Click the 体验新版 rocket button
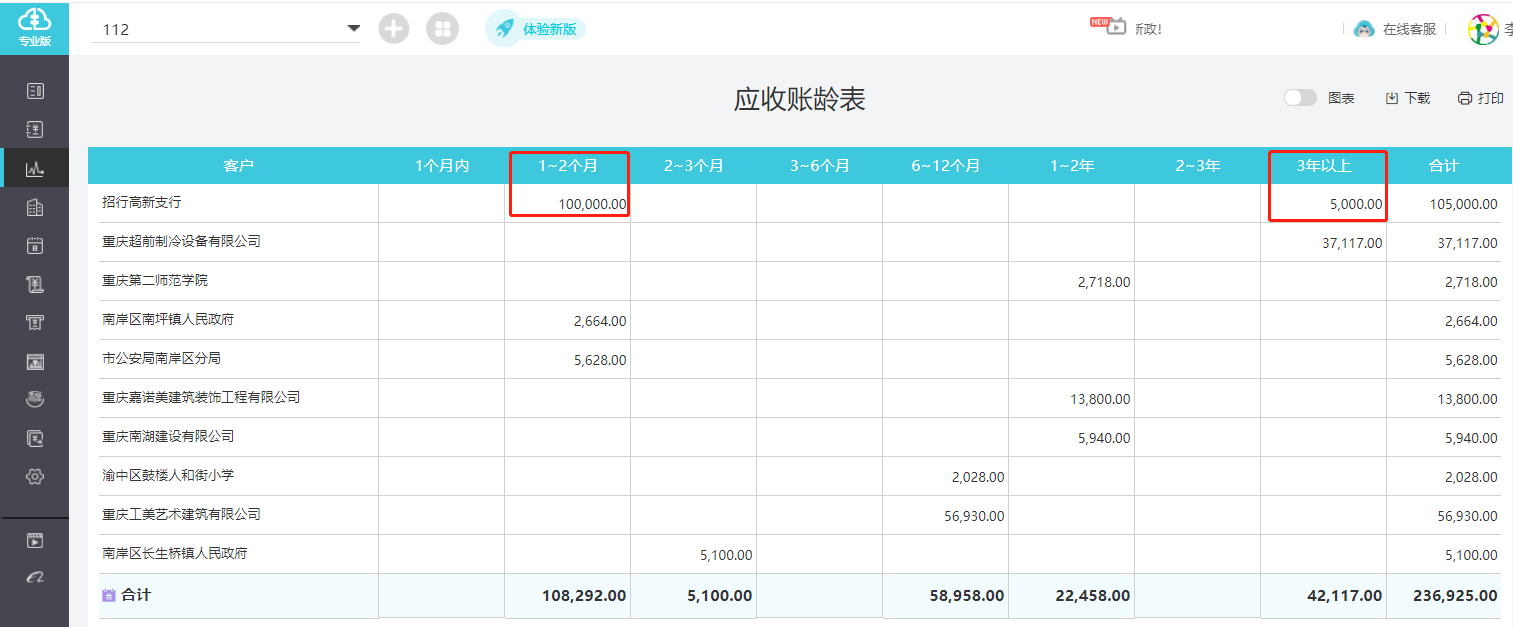This screenshot has width=1513, height=627. [536, 29]
